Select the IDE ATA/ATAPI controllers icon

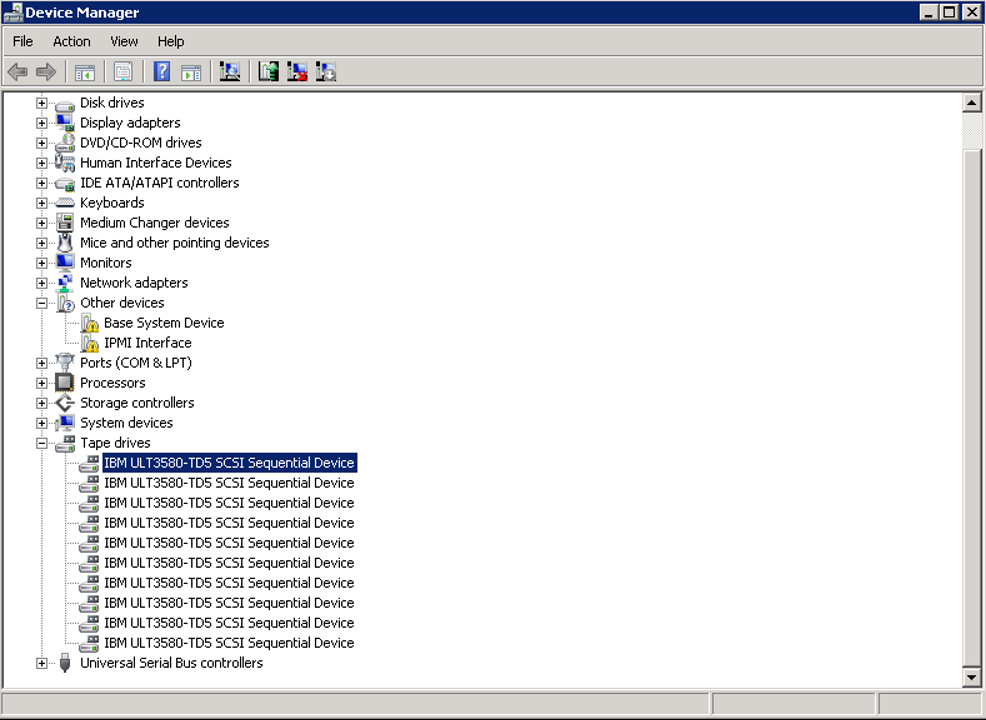pos(65,183)
